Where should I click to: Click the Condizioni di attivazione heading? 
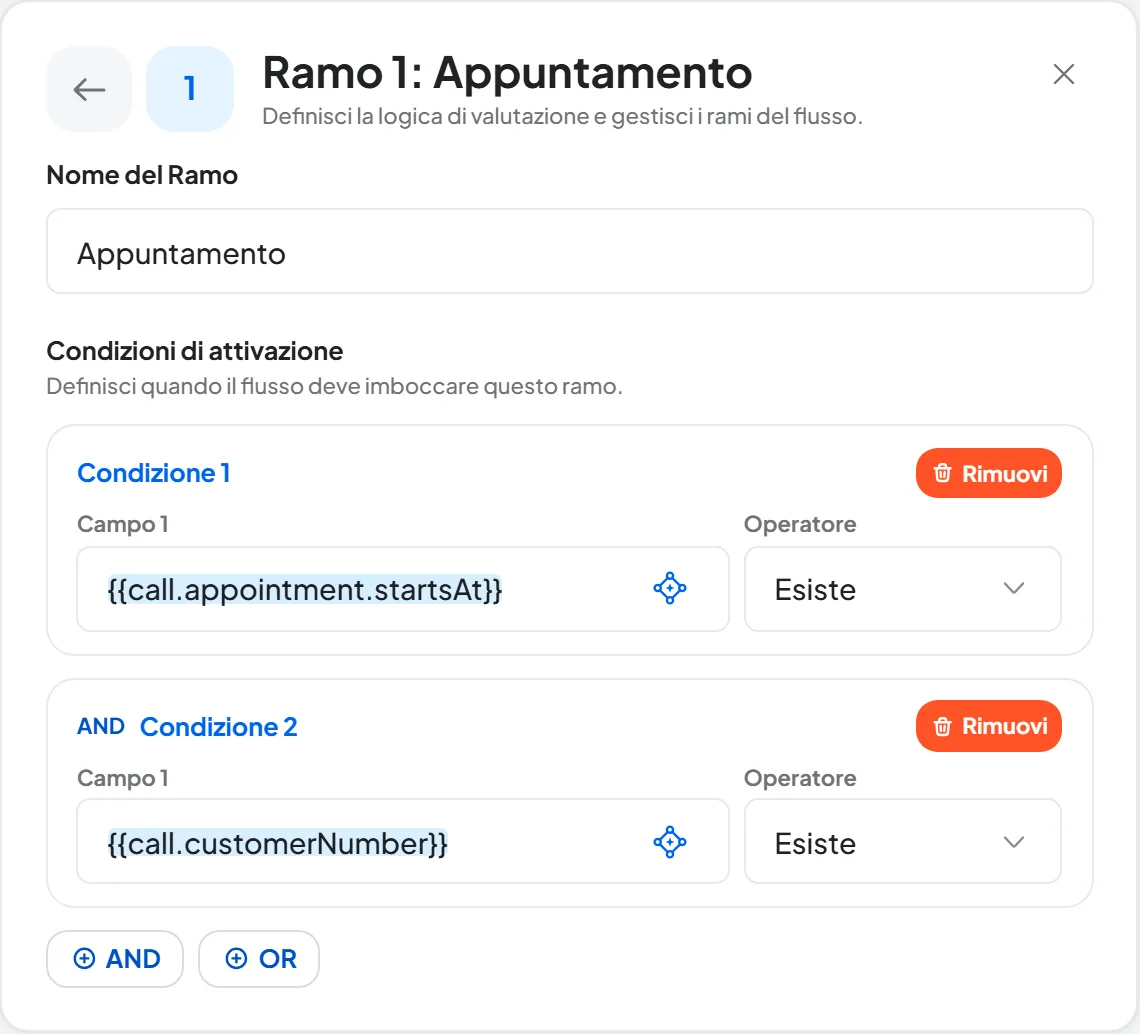tap(195, 351)
